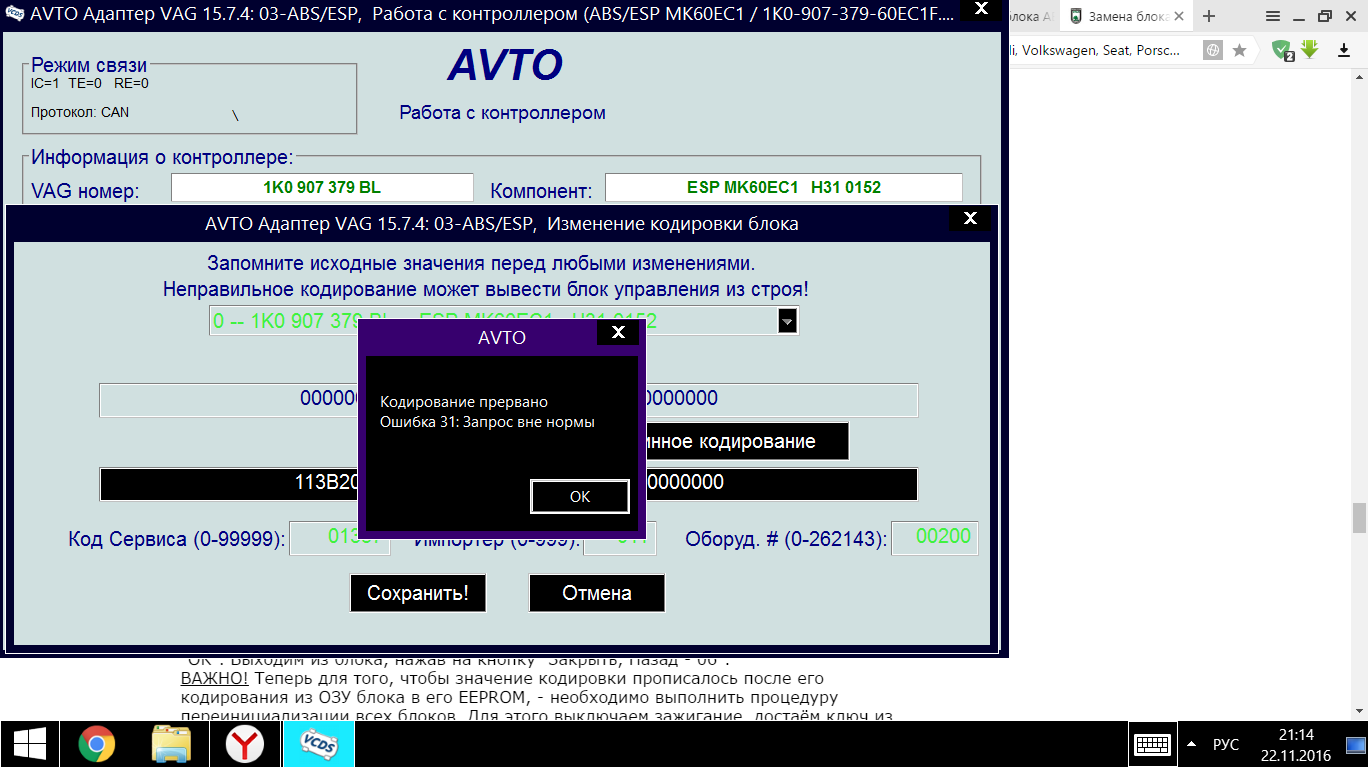Open Google Chrome from the taskbar

click(x=97, y=744)
